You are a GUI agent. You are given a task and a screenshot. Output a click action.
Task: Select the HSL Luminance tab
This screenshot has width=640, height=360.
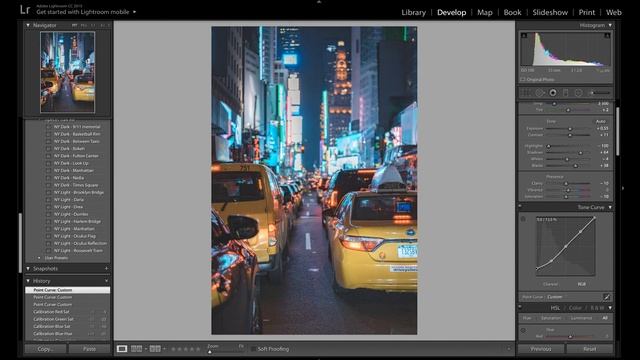(581, 318)
